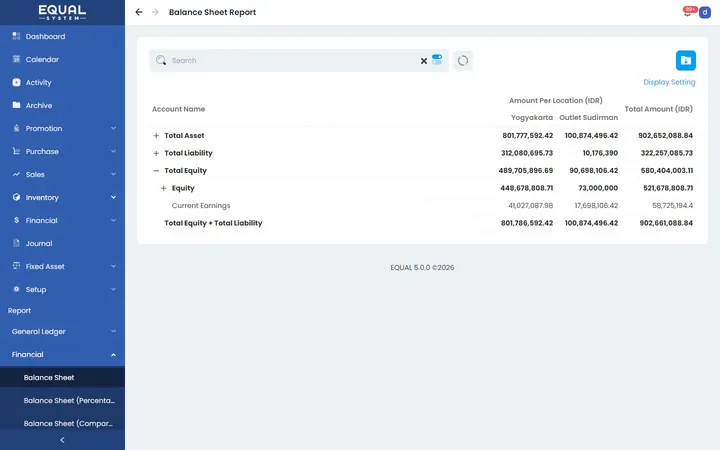Refresh the balance sheet report
Screen dimensions: 720x450
(463, 61)
